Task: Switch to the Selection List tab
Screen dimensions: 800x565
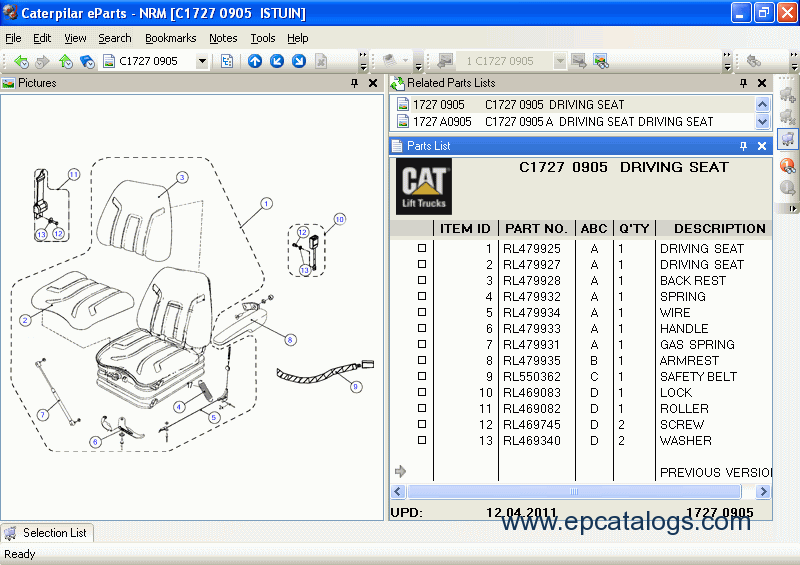Action: pos(47,533)
